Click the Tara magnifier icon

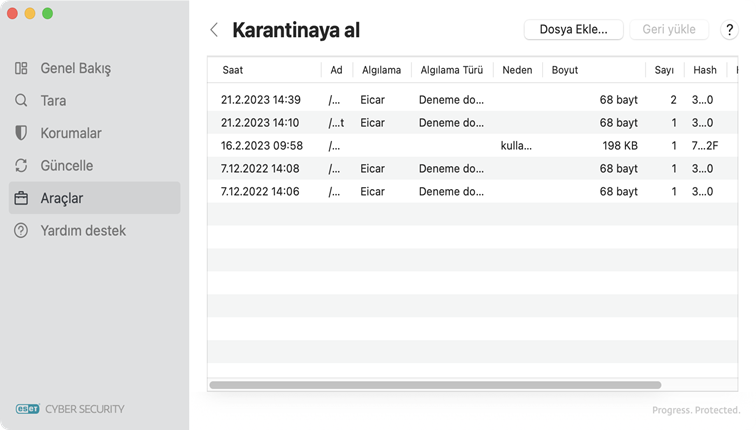[x=21, y=101]
